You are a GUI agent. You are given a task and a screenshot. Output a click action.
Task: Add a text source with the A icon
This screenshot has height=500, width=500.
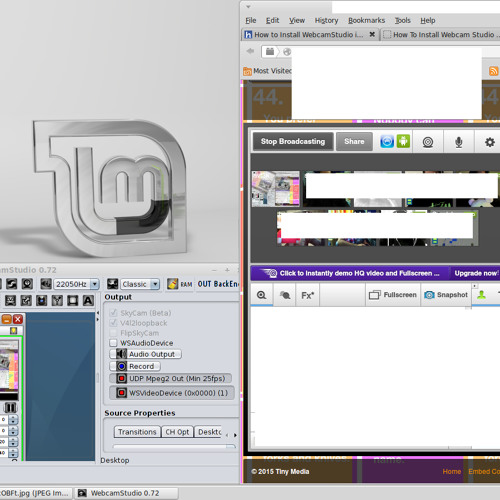click(x=88, y=301)
